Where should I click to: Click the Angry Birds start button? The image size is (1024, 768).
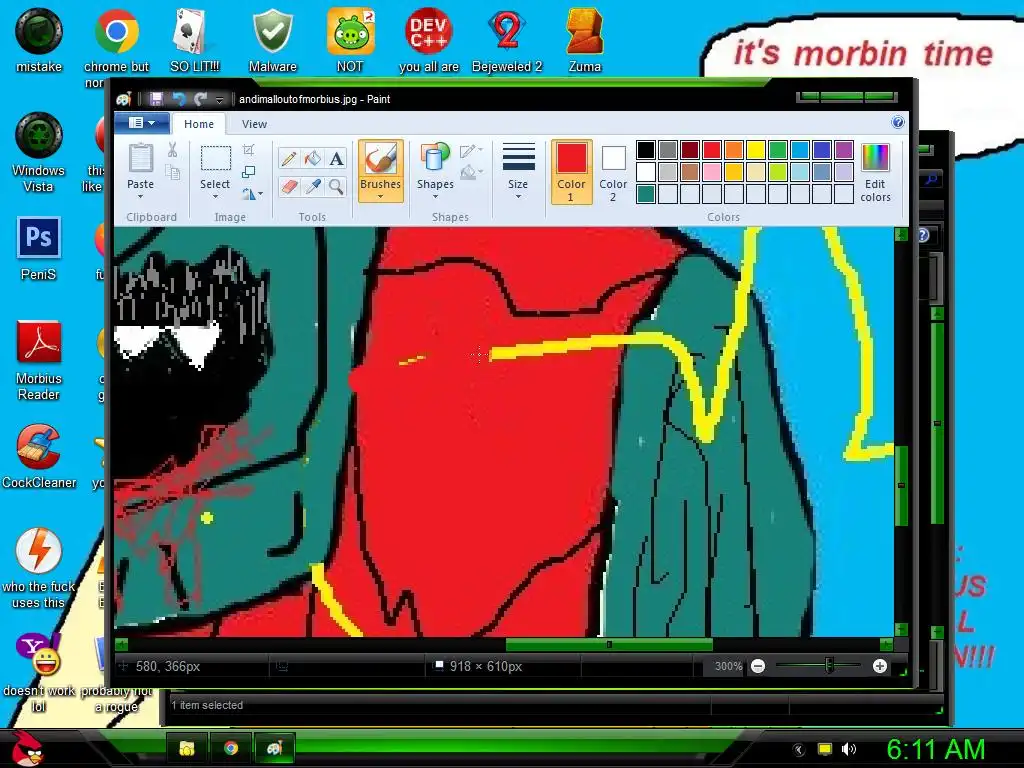(28, 748)
